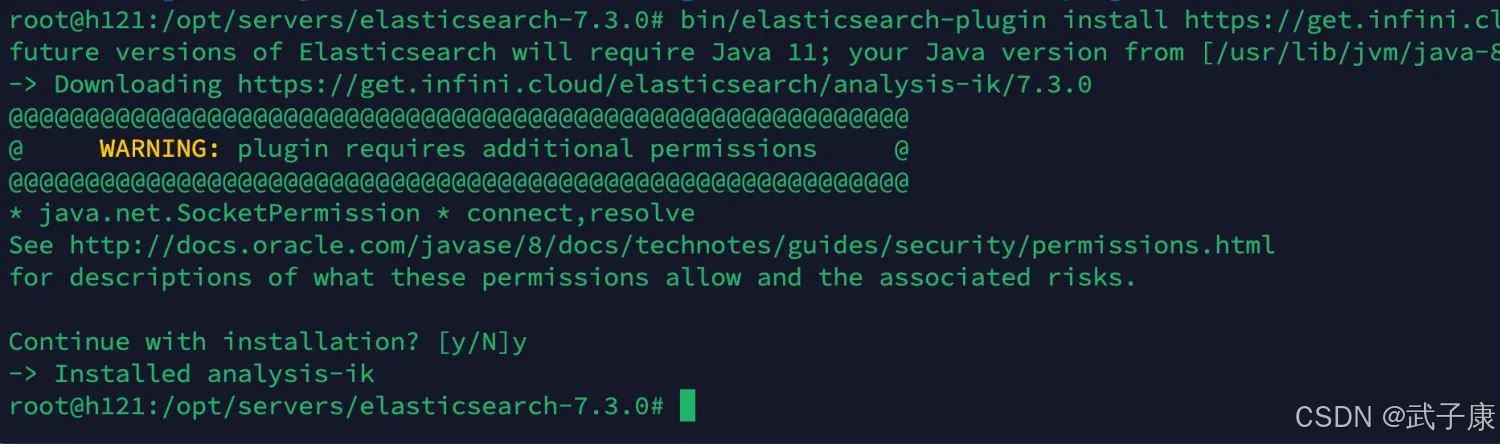Click the [y/N] answer option text
Viewport: 1500px width, 444px height.
474,342
